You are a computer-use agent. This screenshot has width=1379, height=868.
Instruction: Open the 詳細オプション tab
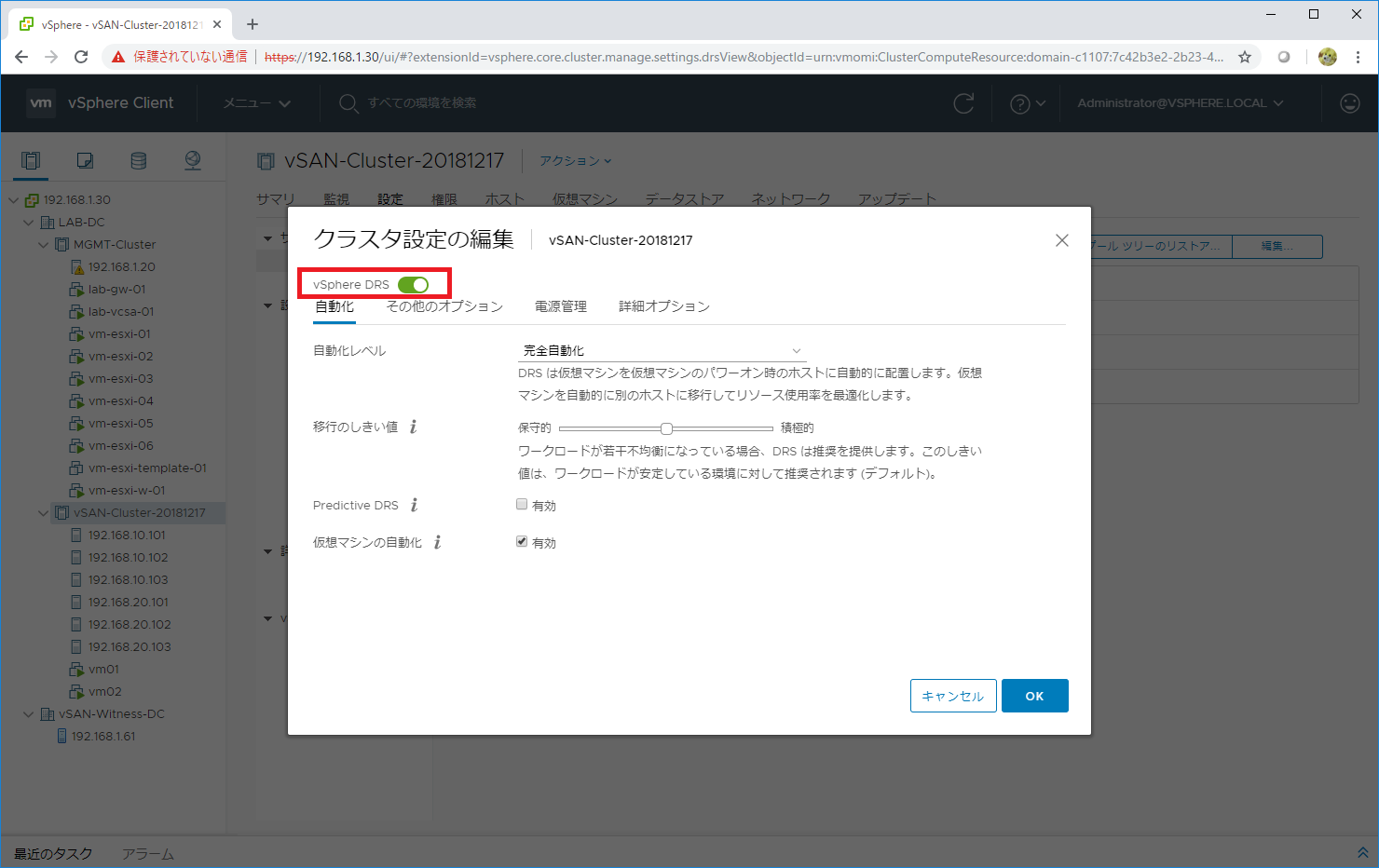point(664,306)
